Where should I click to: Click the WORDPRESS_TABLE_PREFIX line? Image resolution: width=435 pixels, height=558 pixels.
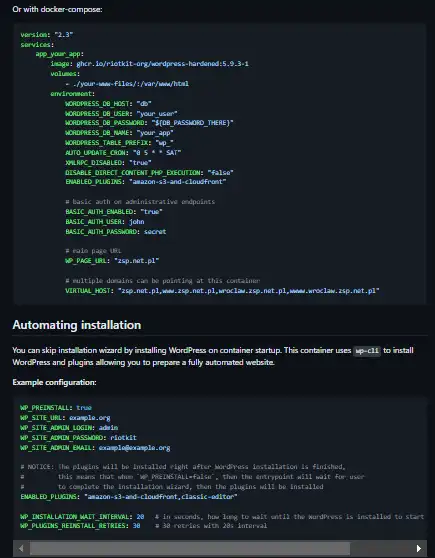[119, 143]
